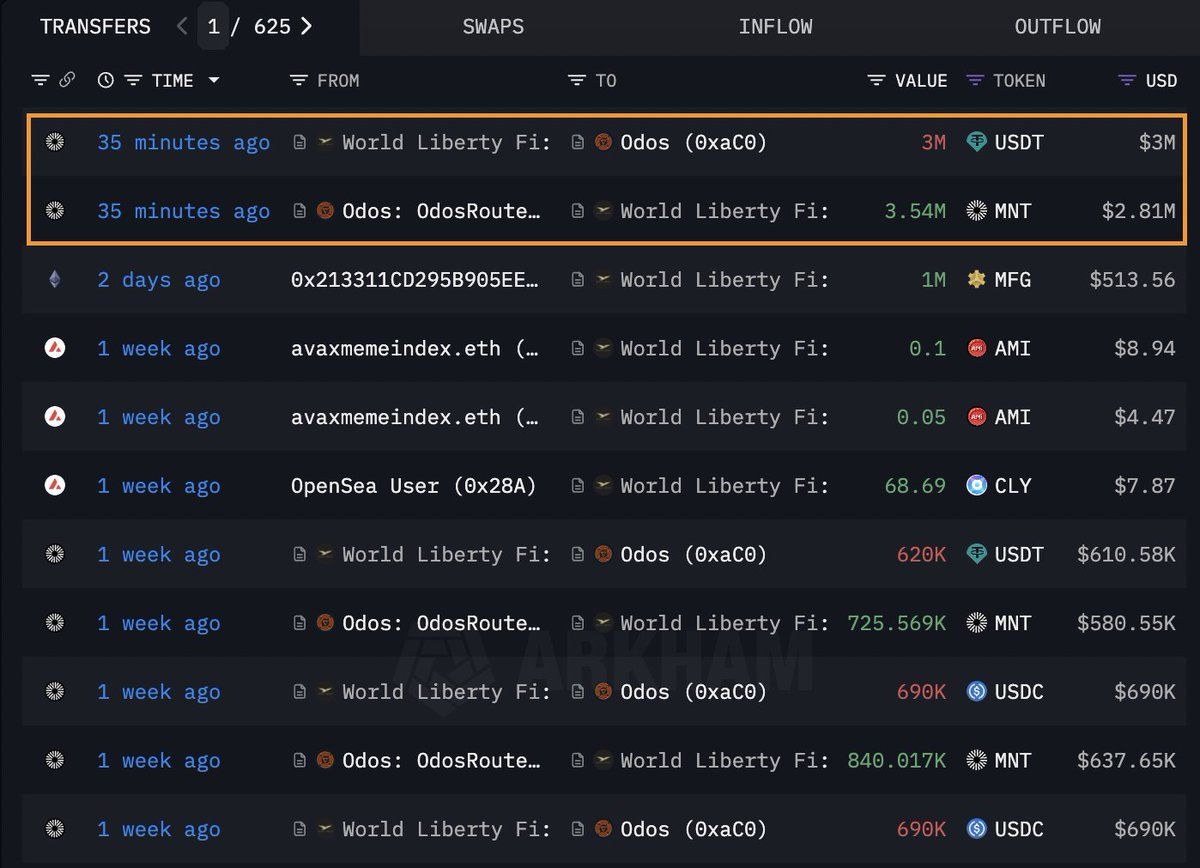Click the clock icon beside TIME
This screenshot has height=868, width=1200.
tap(106, 80)
